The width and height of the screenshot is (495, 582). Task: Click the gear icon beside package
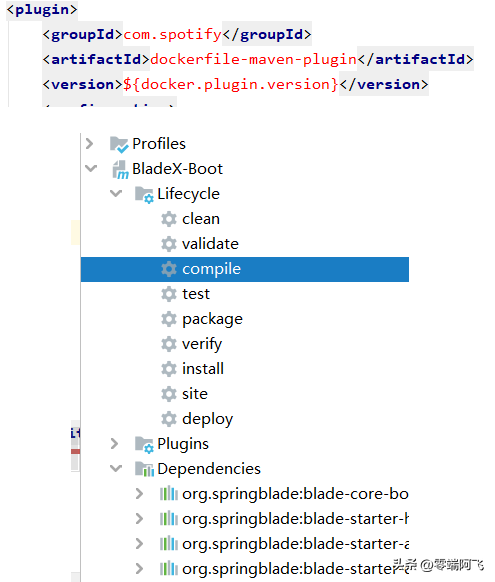point(169,319)
